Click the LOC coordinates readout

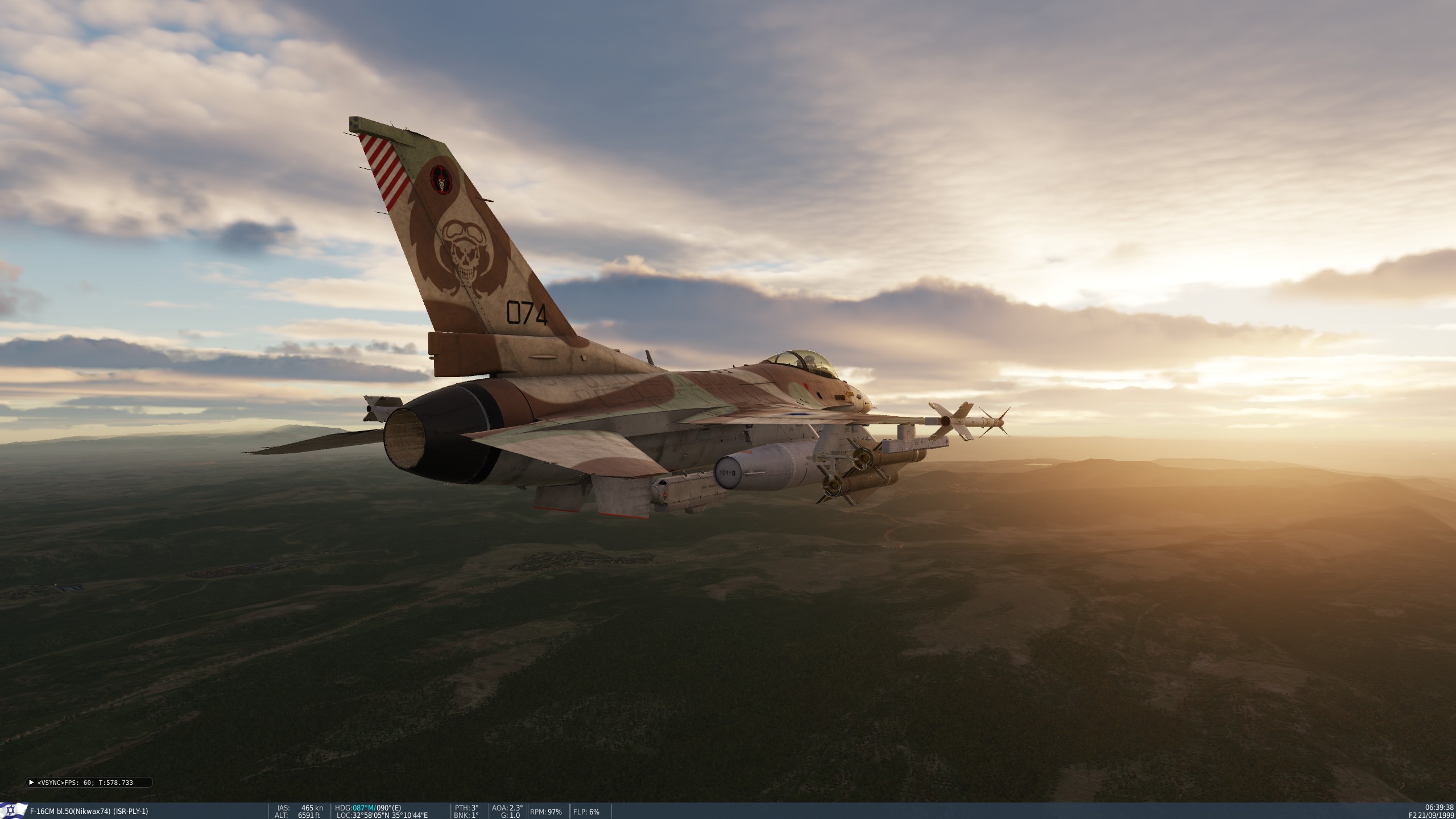(382, 815)
